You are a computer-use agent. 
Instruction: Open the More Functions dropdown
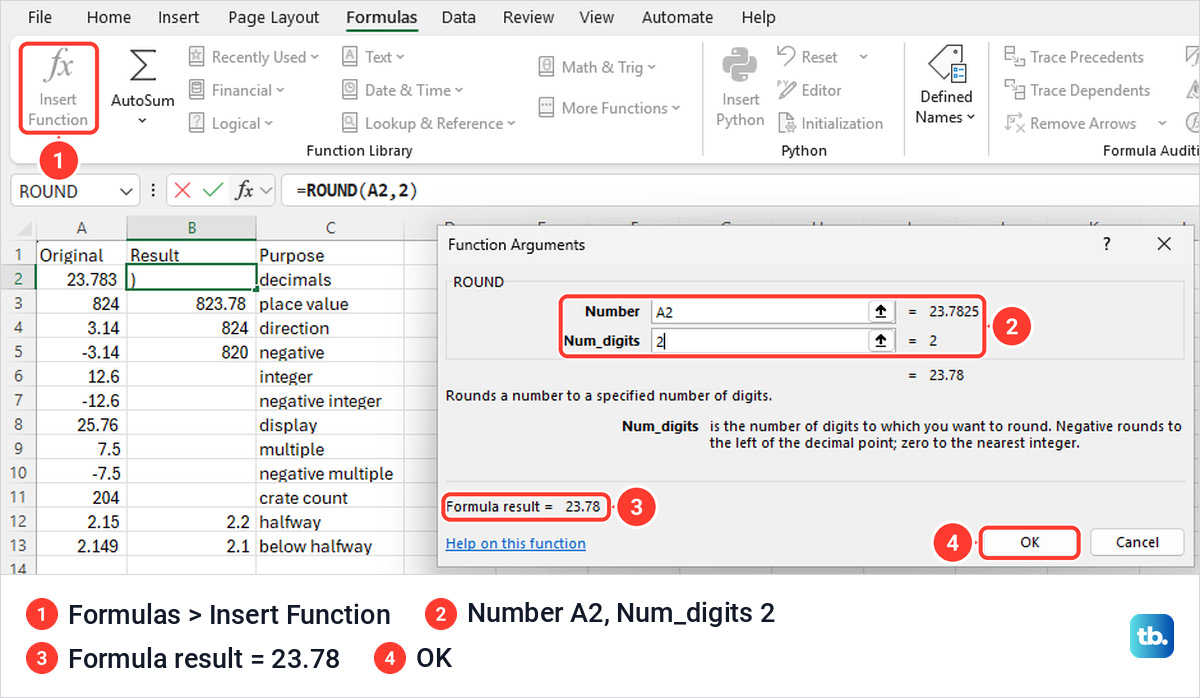tap(609, 107)
